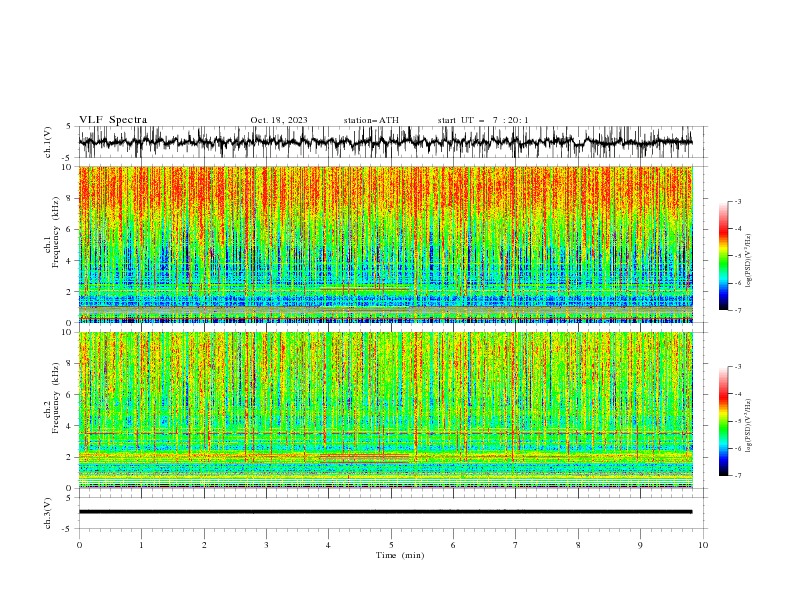This screenshot has height=612, width=792.
Task: Click the time axis tick label '0'
Action: point(79,545)
